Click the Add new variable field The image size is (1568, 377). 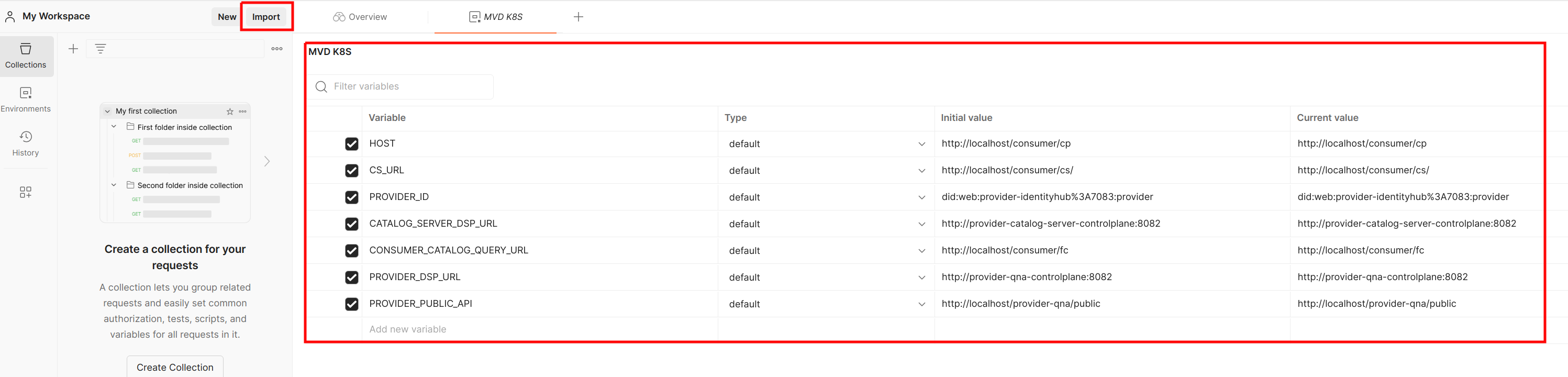539,329
